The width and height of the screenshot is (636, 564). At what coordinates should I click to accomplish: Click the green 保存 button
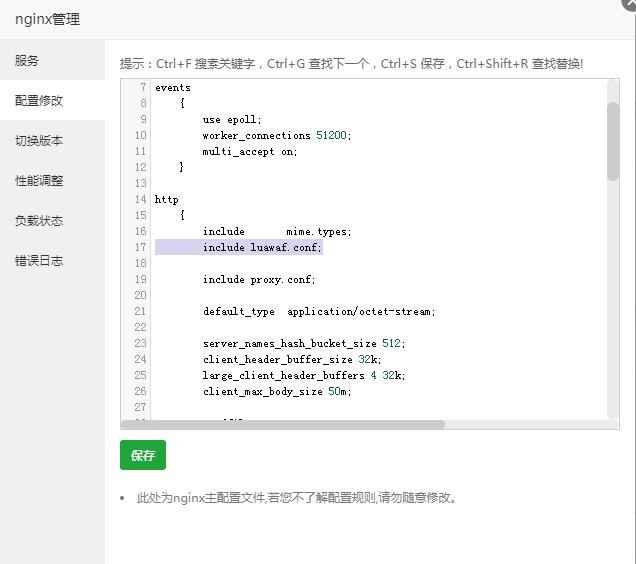pos(143,455)
